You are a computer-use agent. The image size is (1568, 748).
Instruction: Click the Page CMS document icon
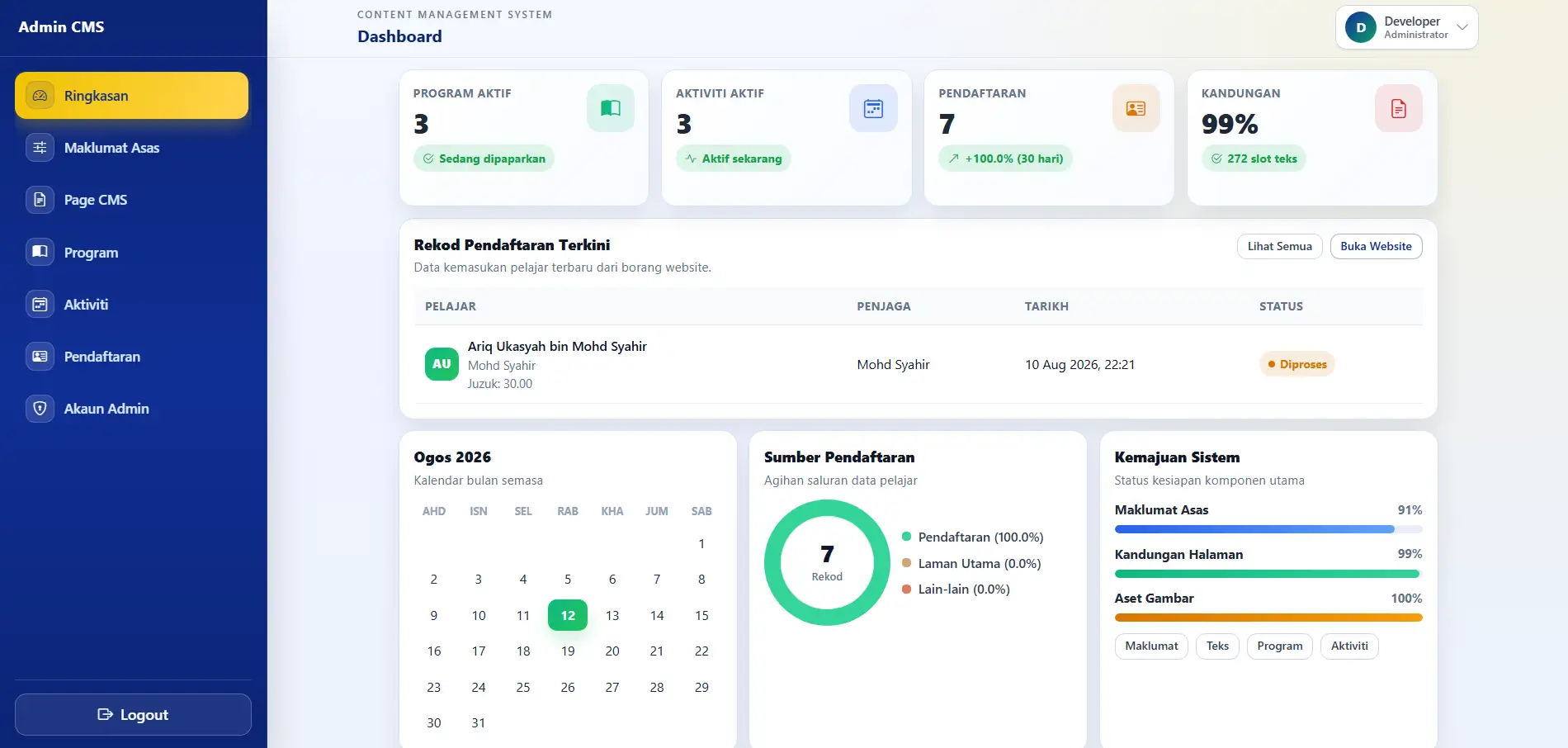(x=40, y=200)
